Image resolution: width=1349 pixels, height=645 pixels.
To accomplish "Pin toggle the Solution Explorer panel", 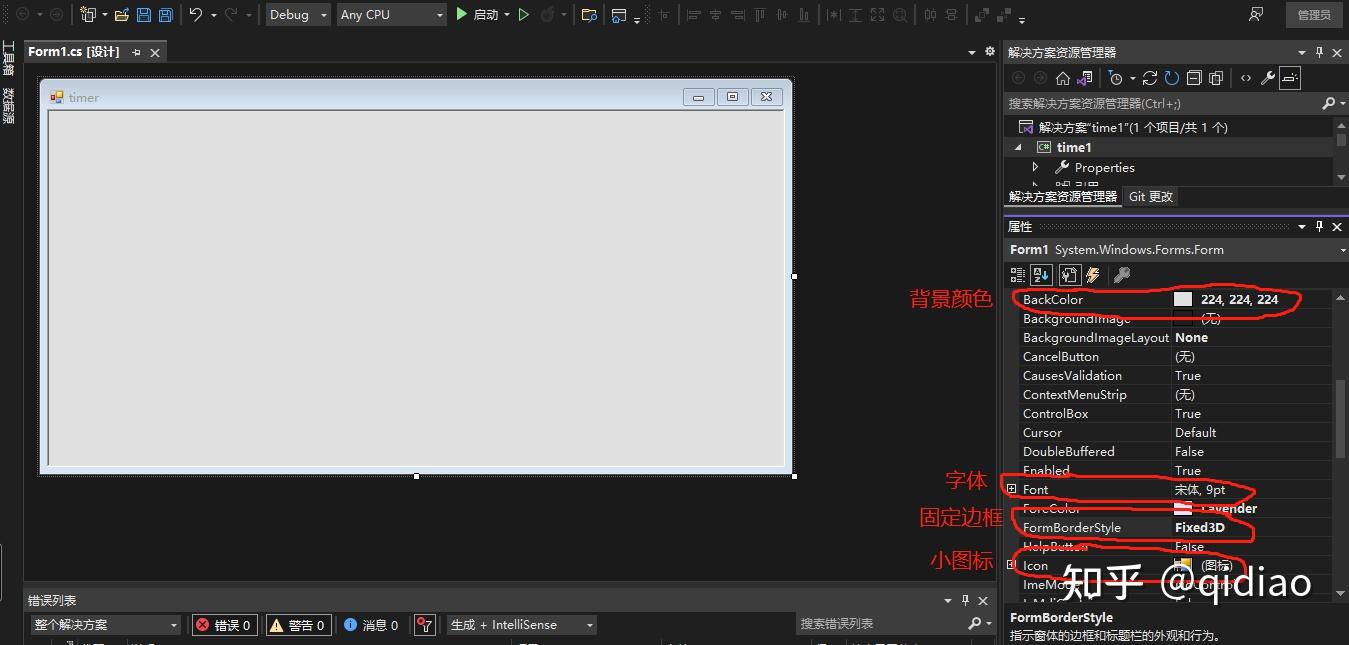I will click(1320, 52).
